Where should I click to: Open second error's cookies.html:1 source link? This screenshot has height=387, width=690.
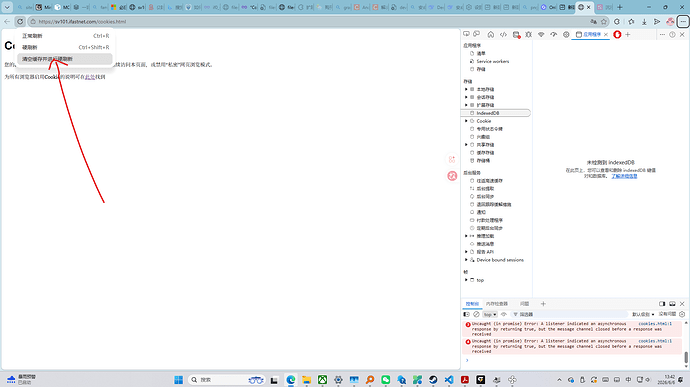655,341
